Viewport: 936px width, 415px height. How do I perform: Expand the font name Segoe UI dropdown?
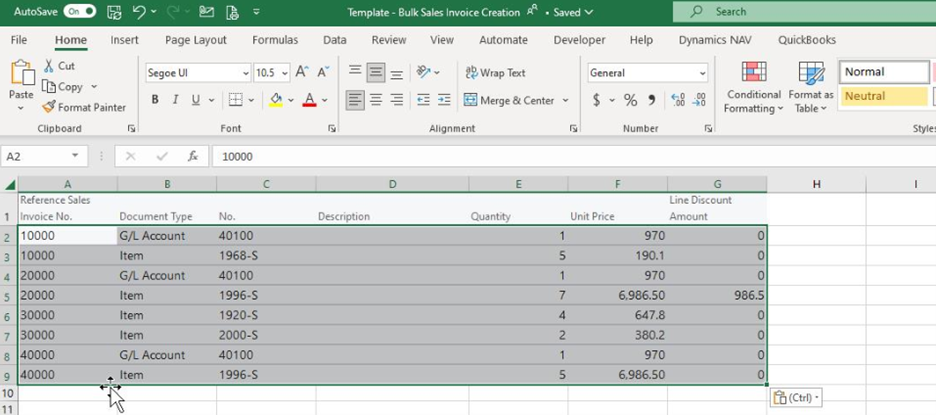point(246,73)
